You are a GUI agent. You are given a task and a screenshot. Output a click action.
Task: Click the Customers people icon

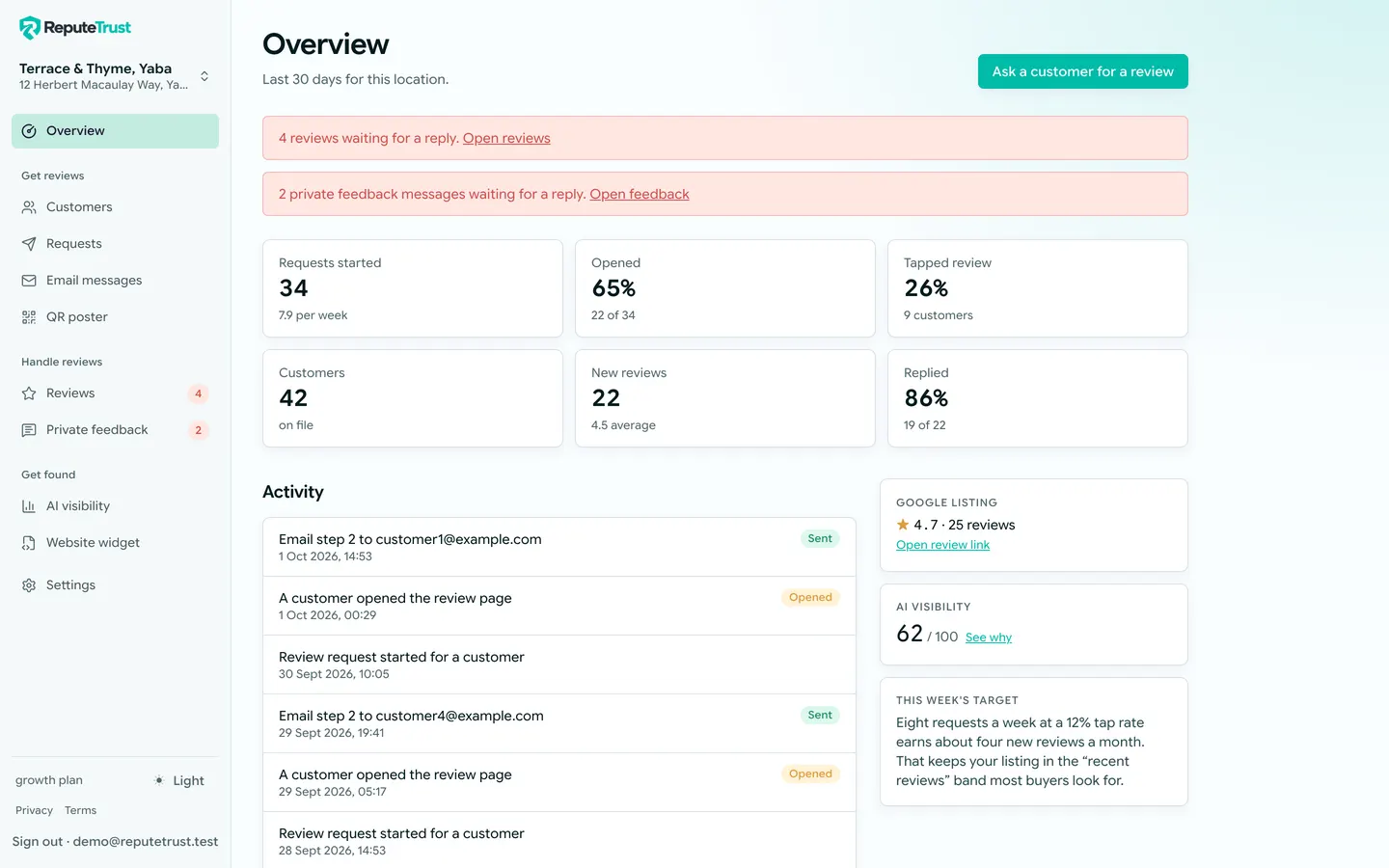29,207
